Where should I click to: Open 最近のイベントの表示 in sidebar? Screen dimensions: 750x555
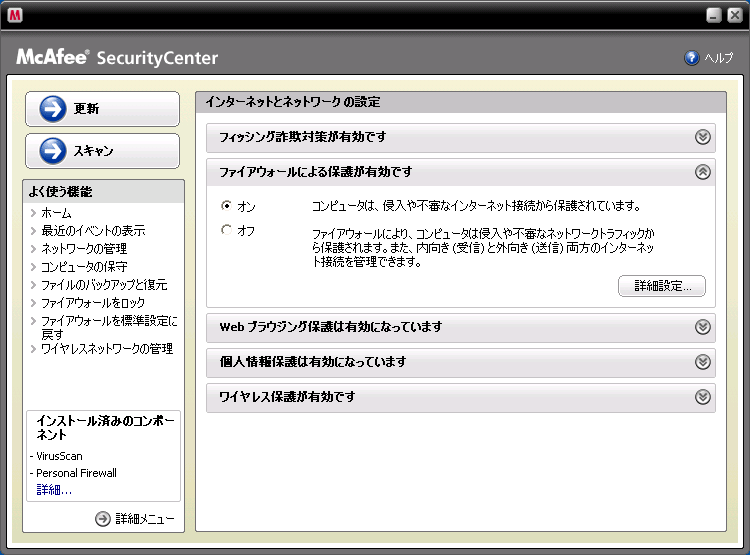point(93,230)
